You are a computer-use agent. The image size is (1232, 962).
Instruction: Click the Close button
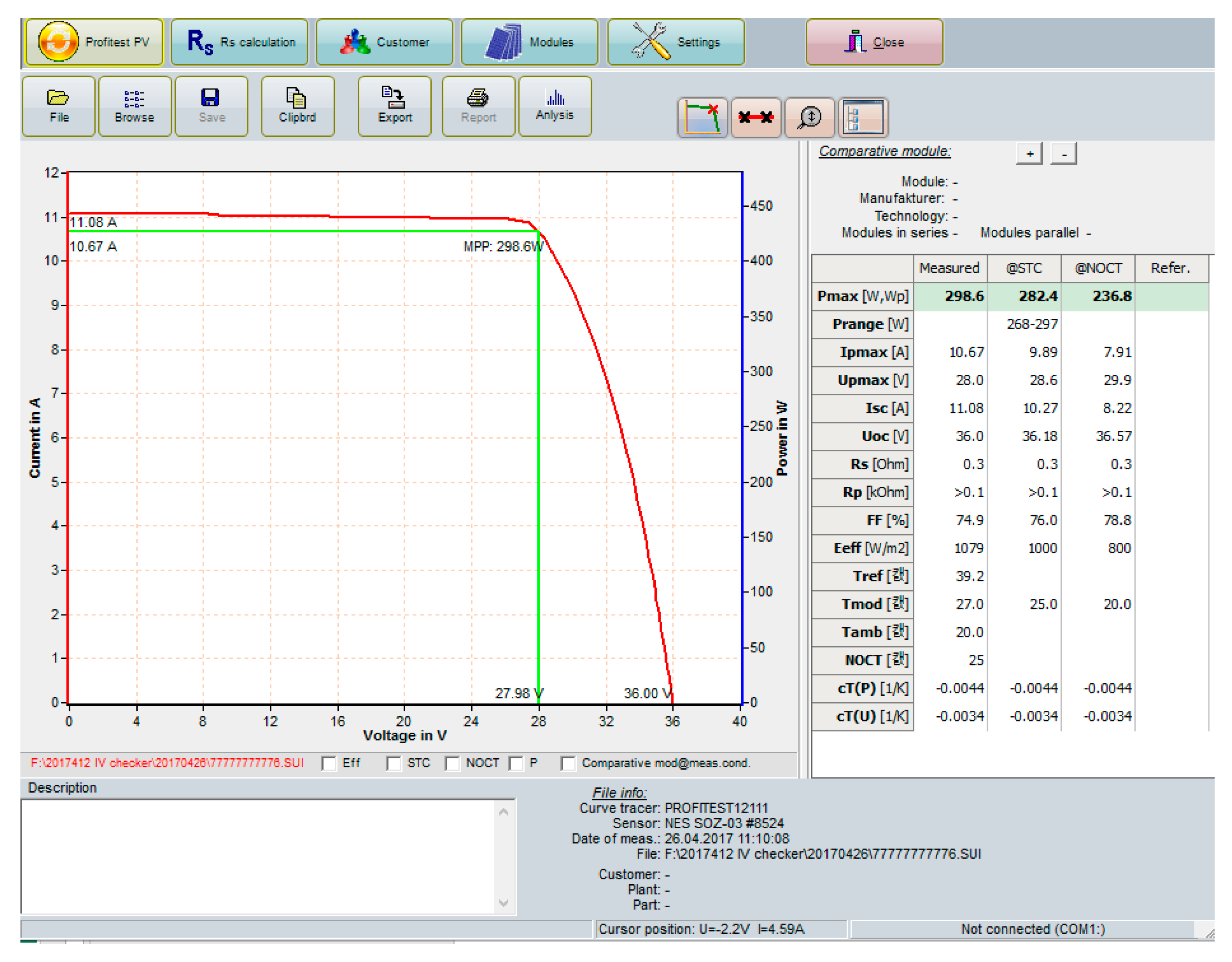[874, 42]
